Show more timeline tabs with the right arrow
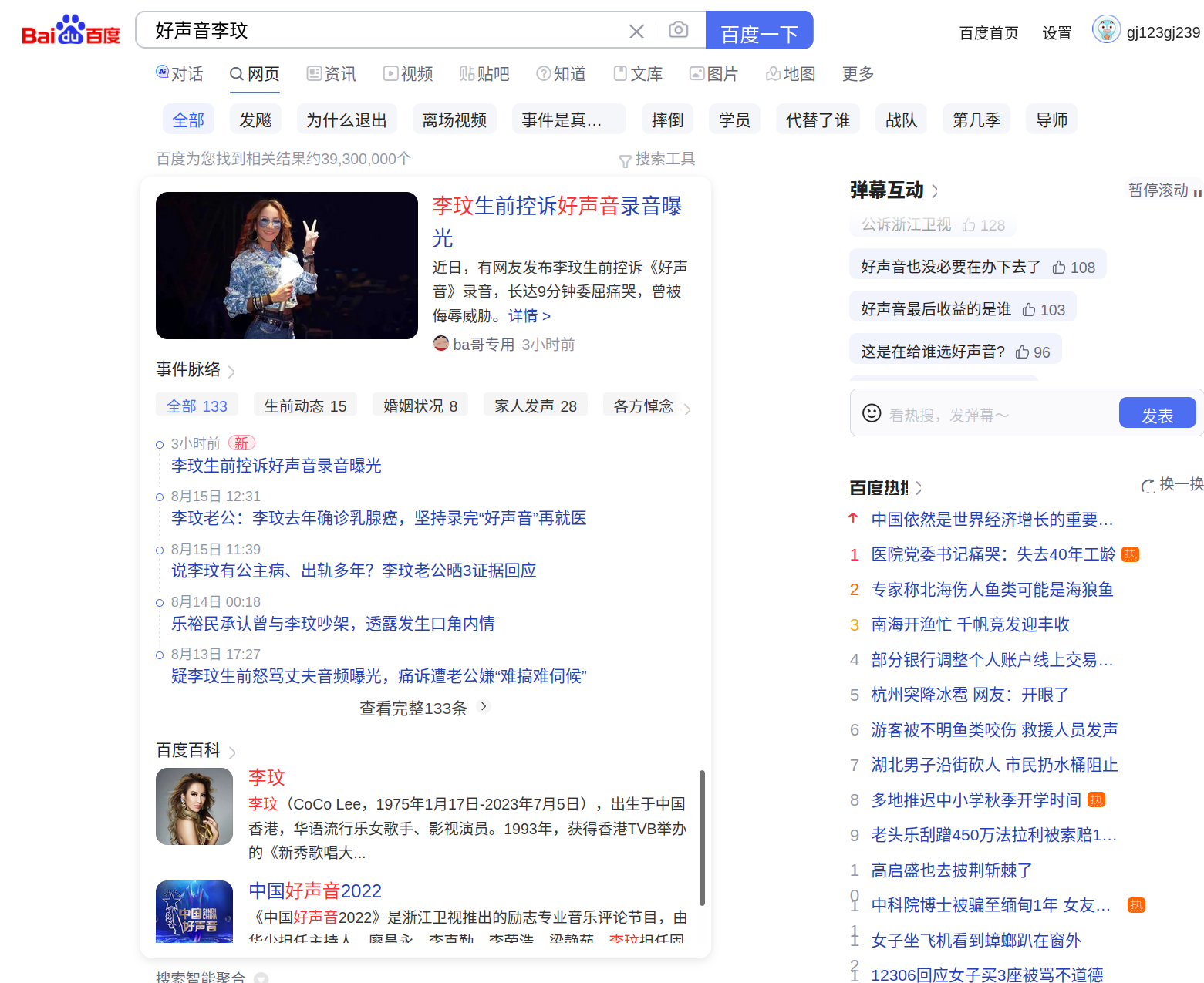The width and height of the screenshot is (1204, 983). 686,409
